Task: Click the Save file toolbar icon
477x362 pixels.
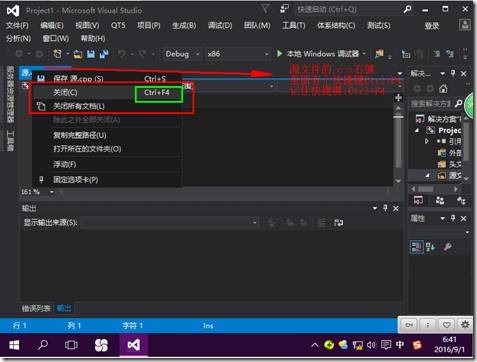Action: click(x=91, y=54)
